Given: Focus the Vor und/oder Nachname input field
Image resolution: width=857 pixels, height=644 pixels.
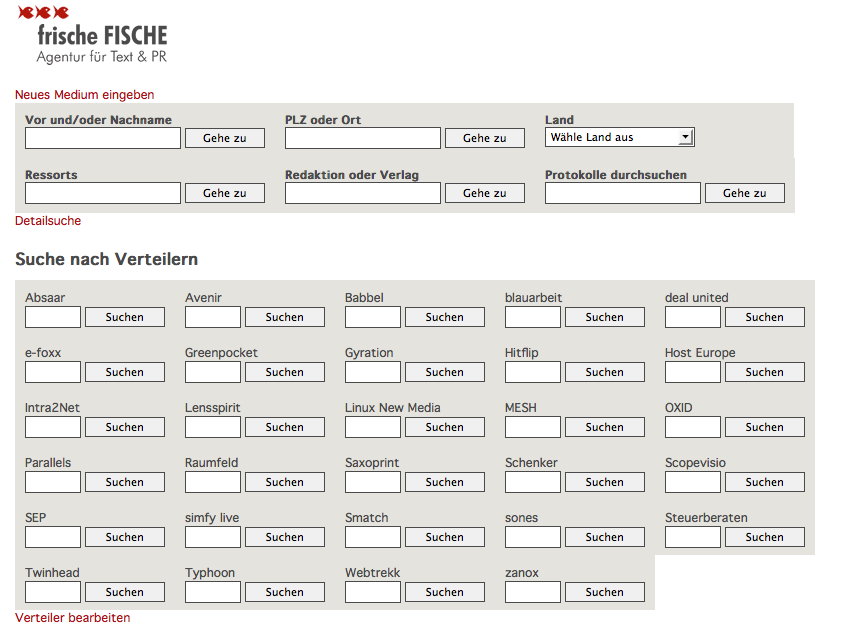Looking at the screenshot, I should click(103, 138).
